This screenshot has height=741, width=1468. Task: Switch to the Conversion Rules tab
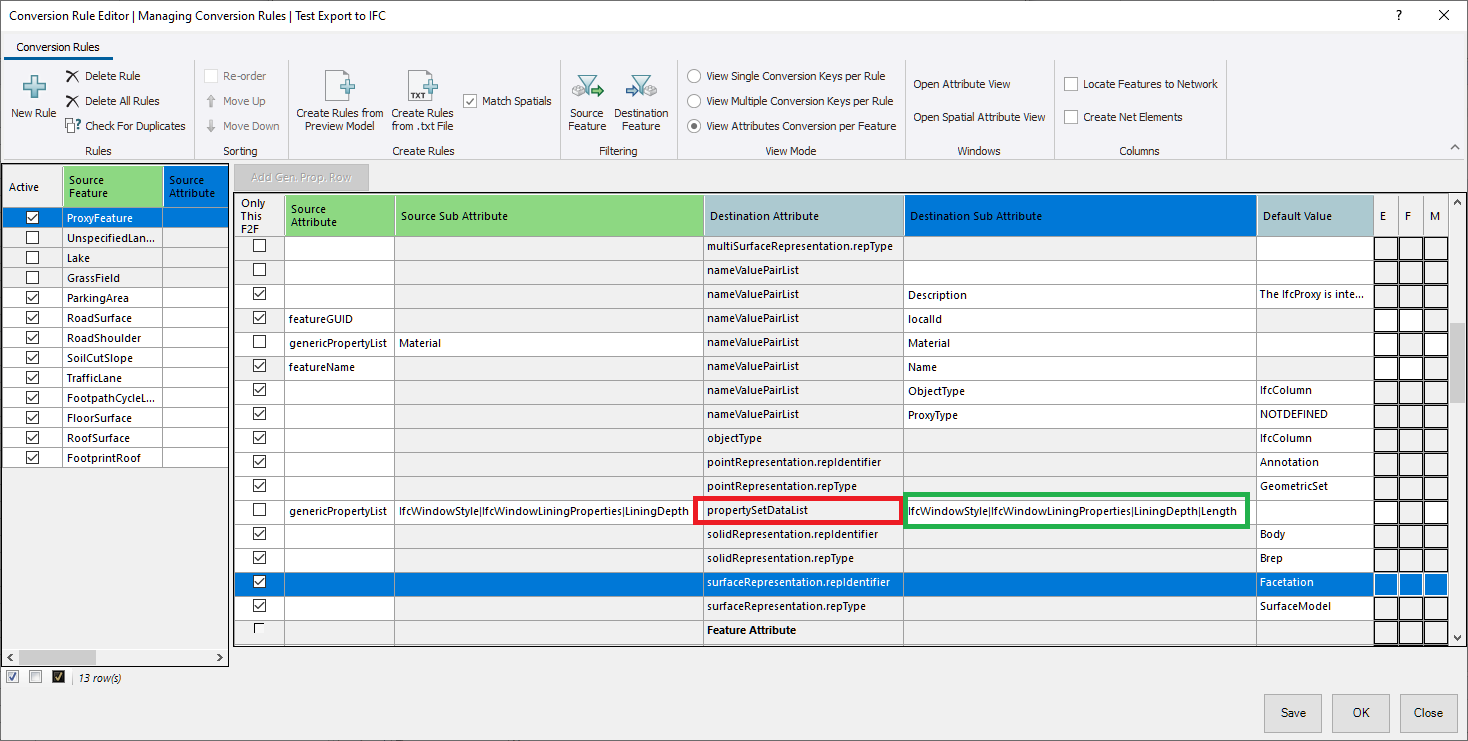pos(58,47)
